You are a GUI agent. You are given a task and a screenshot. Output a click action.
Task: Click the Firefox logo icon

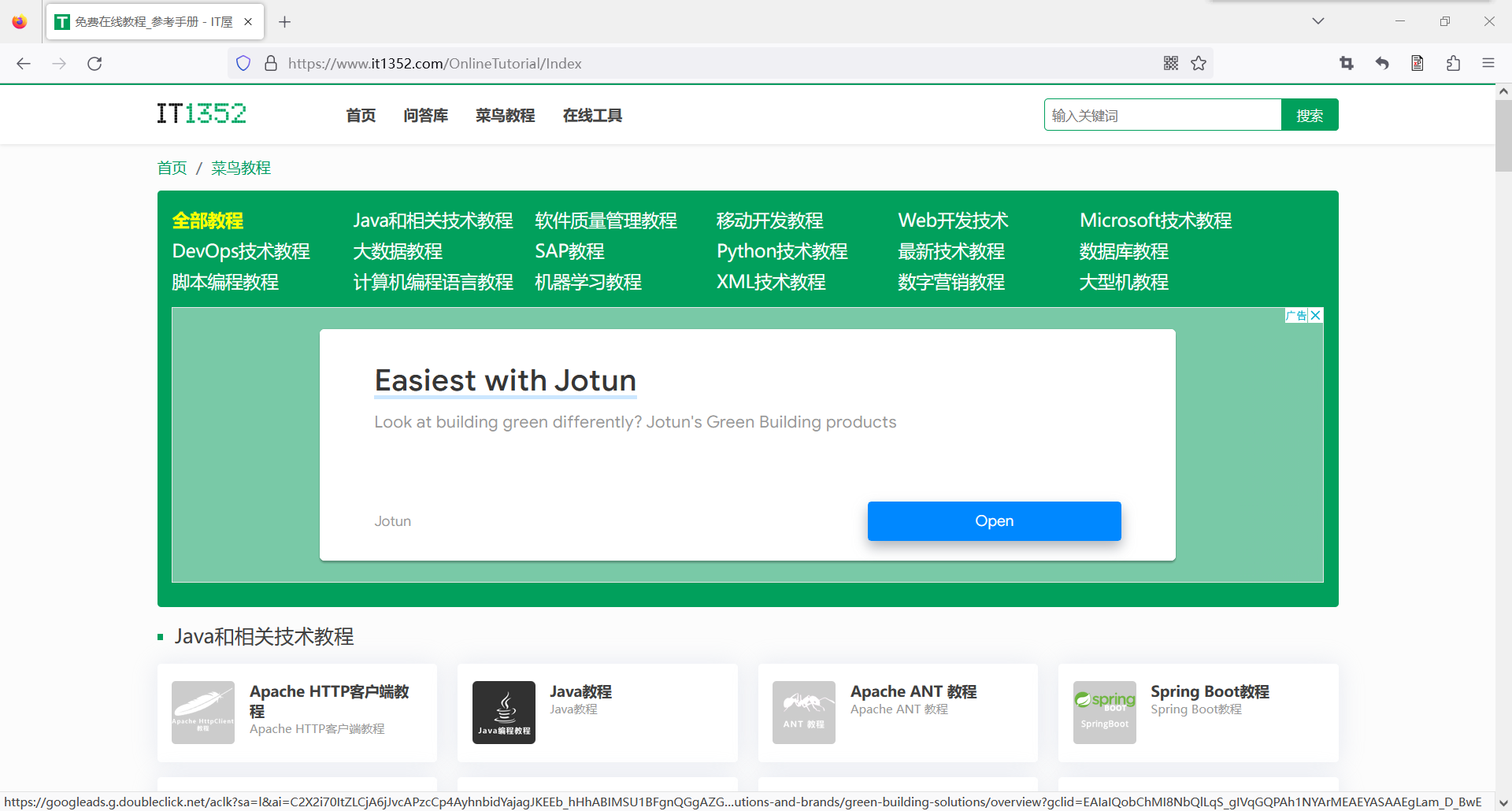(20, 22)
